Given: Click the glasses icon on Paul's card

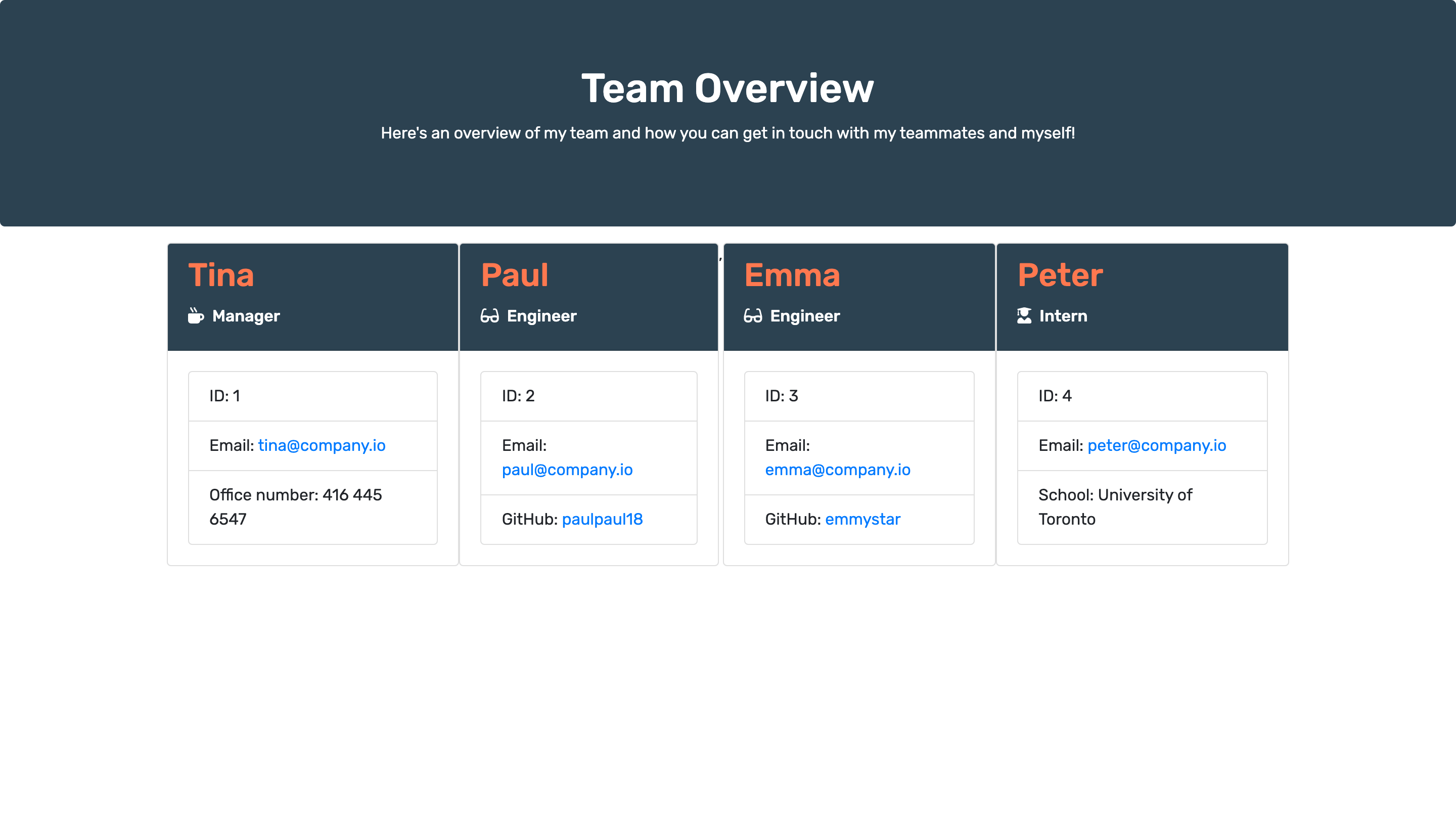Looking at the screenshot, I should (x=490, y=315).
